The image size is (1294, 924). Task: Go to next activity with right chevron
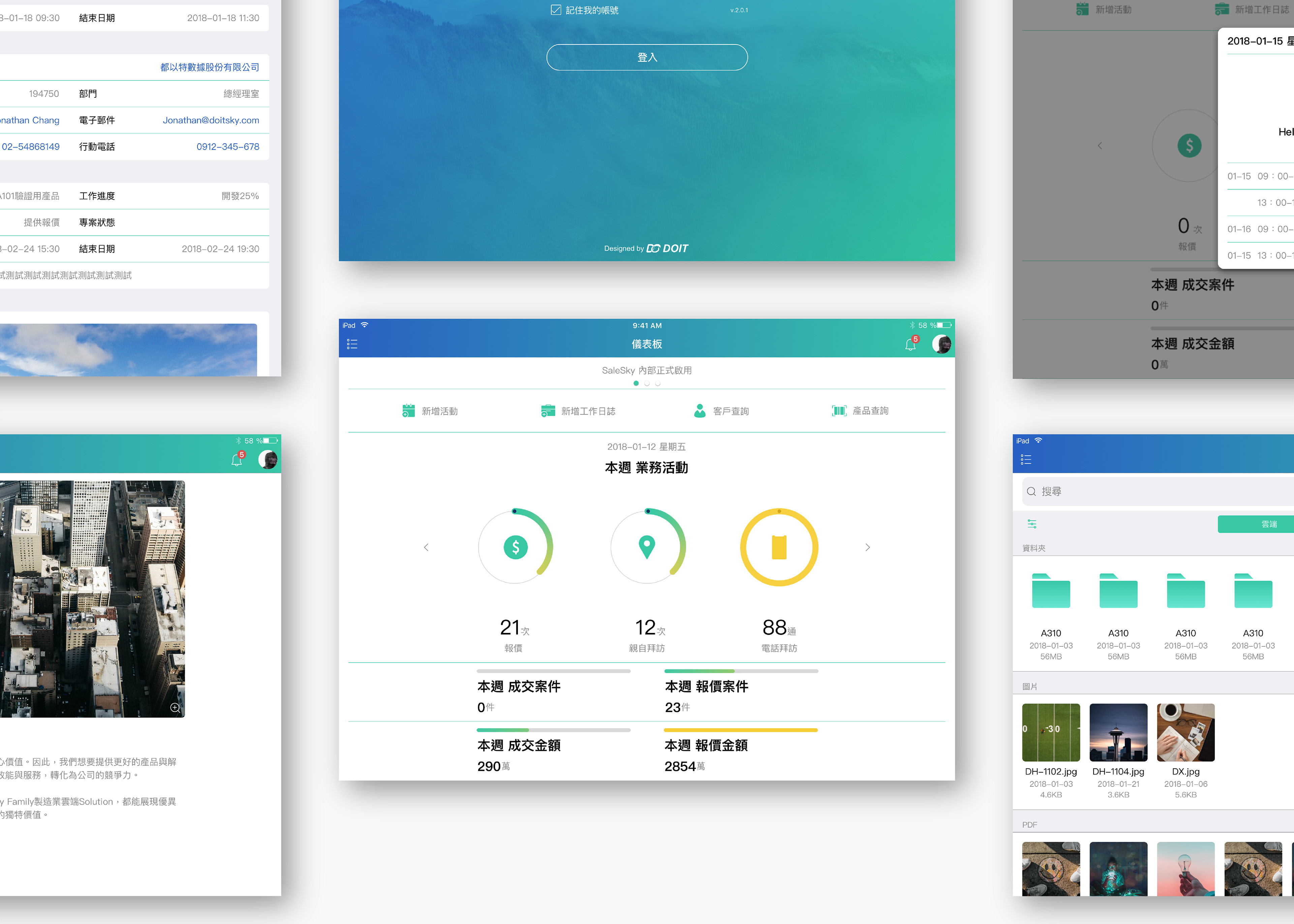click(x=867, y=547)
